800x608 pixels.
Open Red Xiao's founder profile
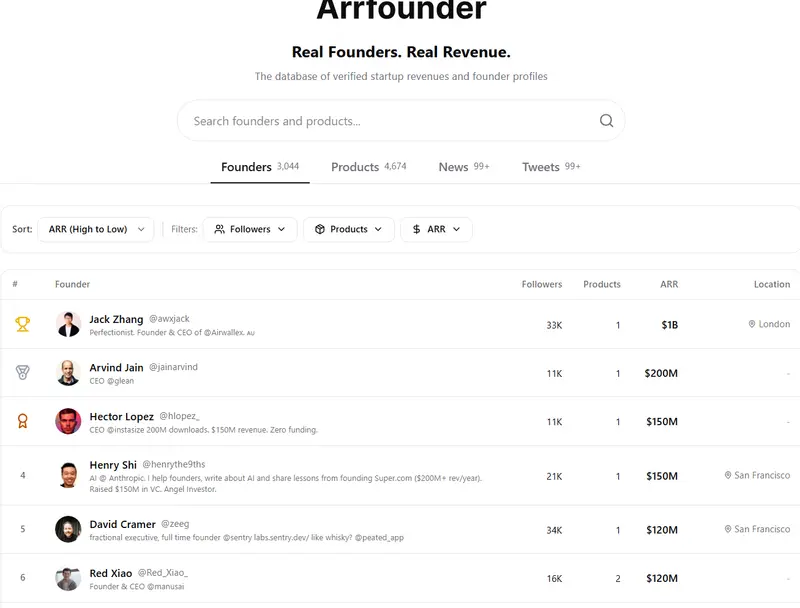[x=111, y=573]
